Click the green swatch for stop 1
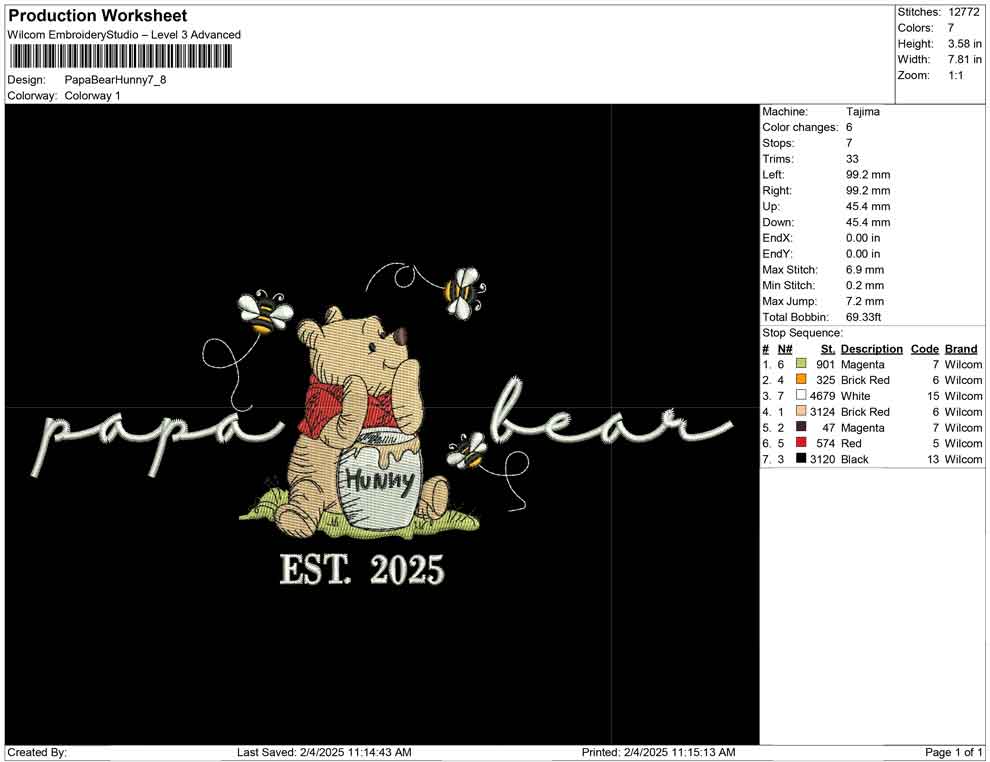 [x=801, y=364]
